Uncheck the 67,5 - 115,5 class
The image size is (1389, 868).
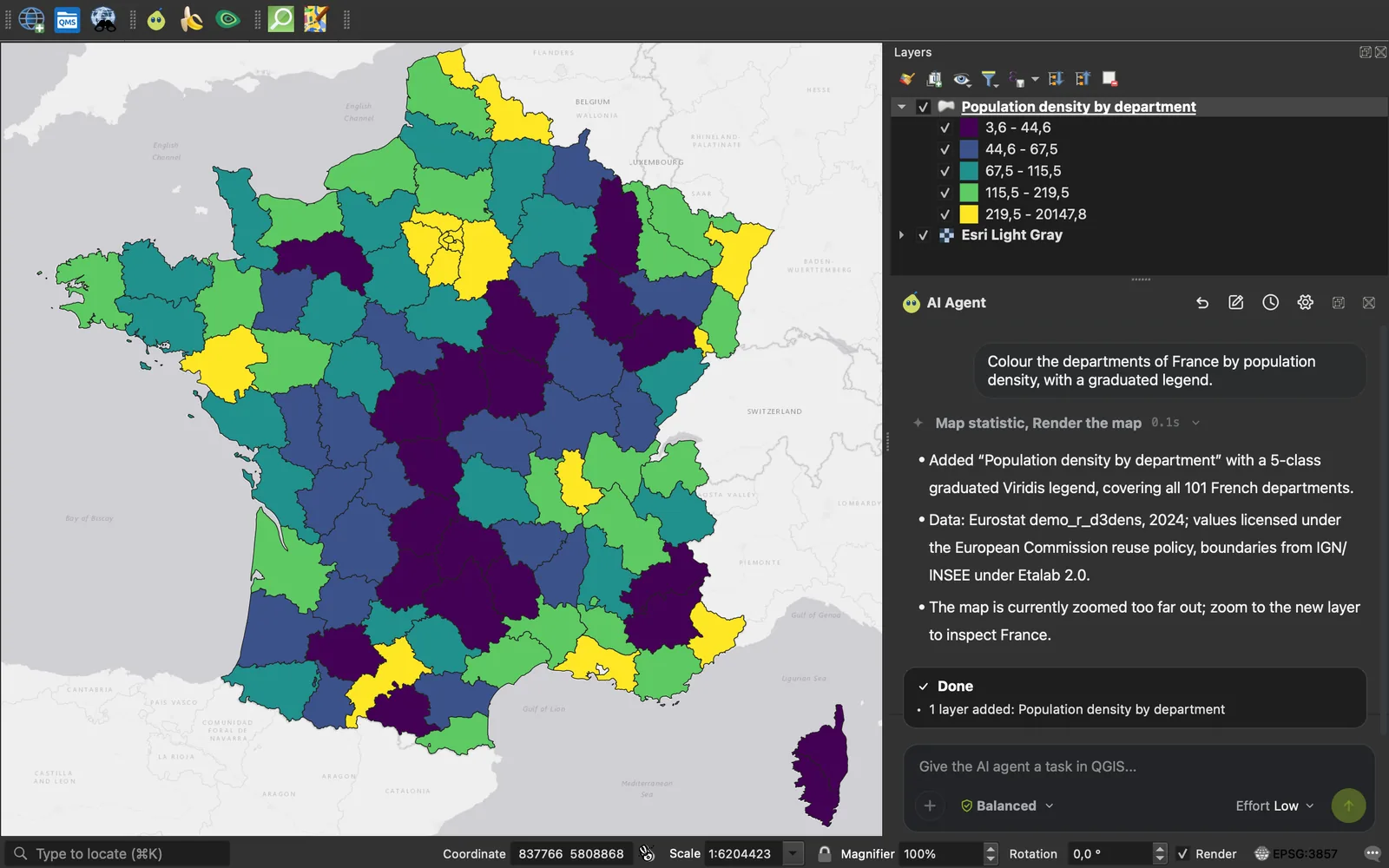(x=945, y=171)
